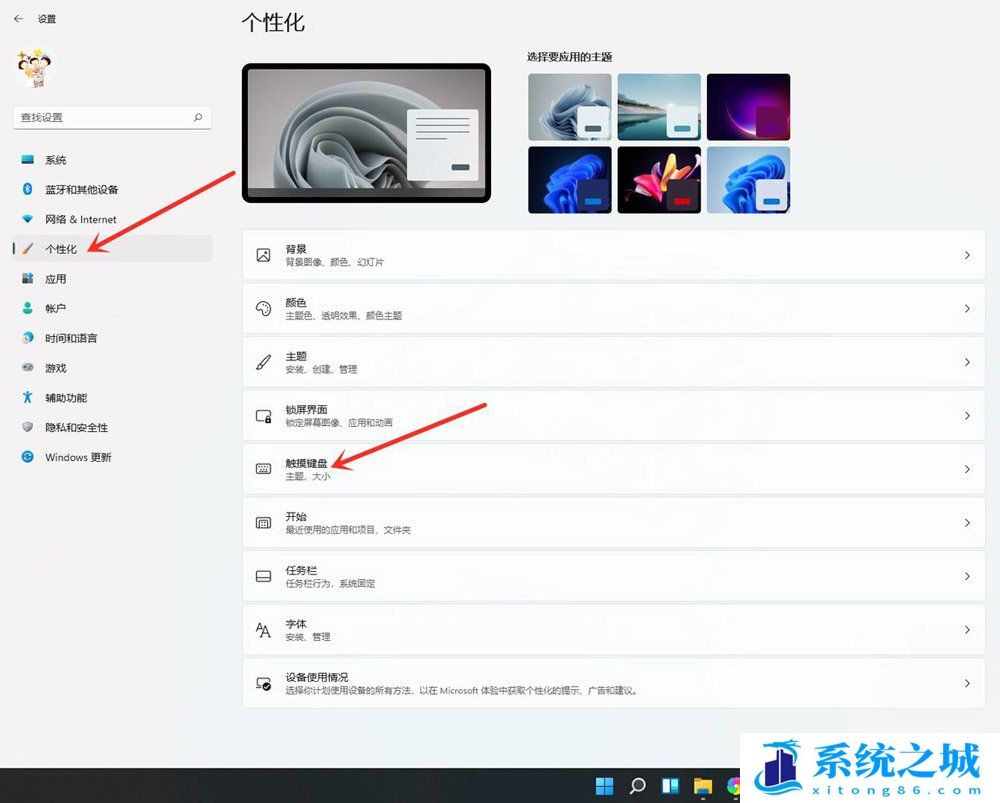Click the paintbrush icon for 个性化
The height and width of the screenshot is (803, 1000).
pos(27,249)
